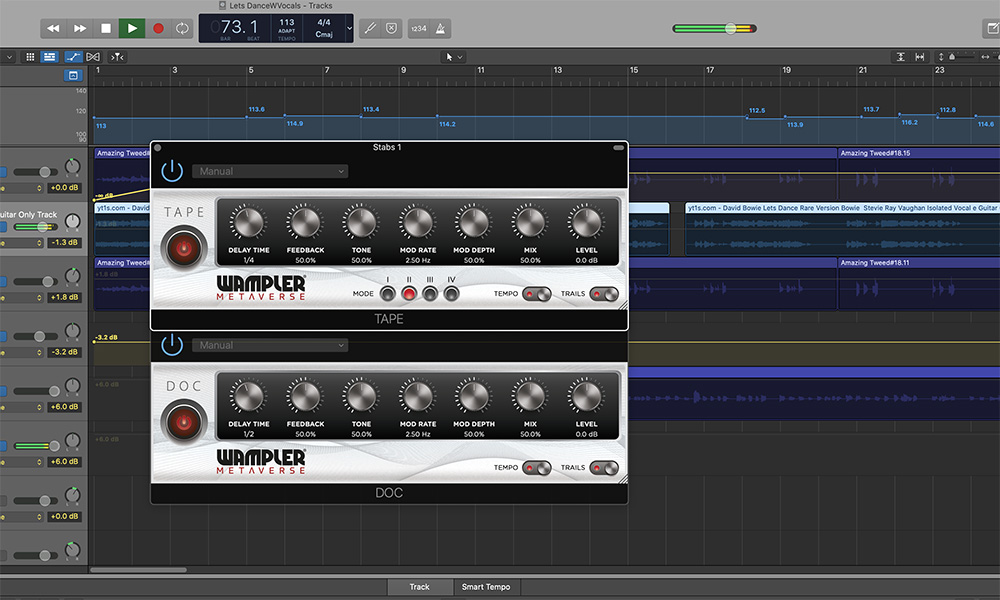Click the DOC Feedback knob
This screenshot has width=1000, height=600.
pyautogui.click(x=305, y=397)
